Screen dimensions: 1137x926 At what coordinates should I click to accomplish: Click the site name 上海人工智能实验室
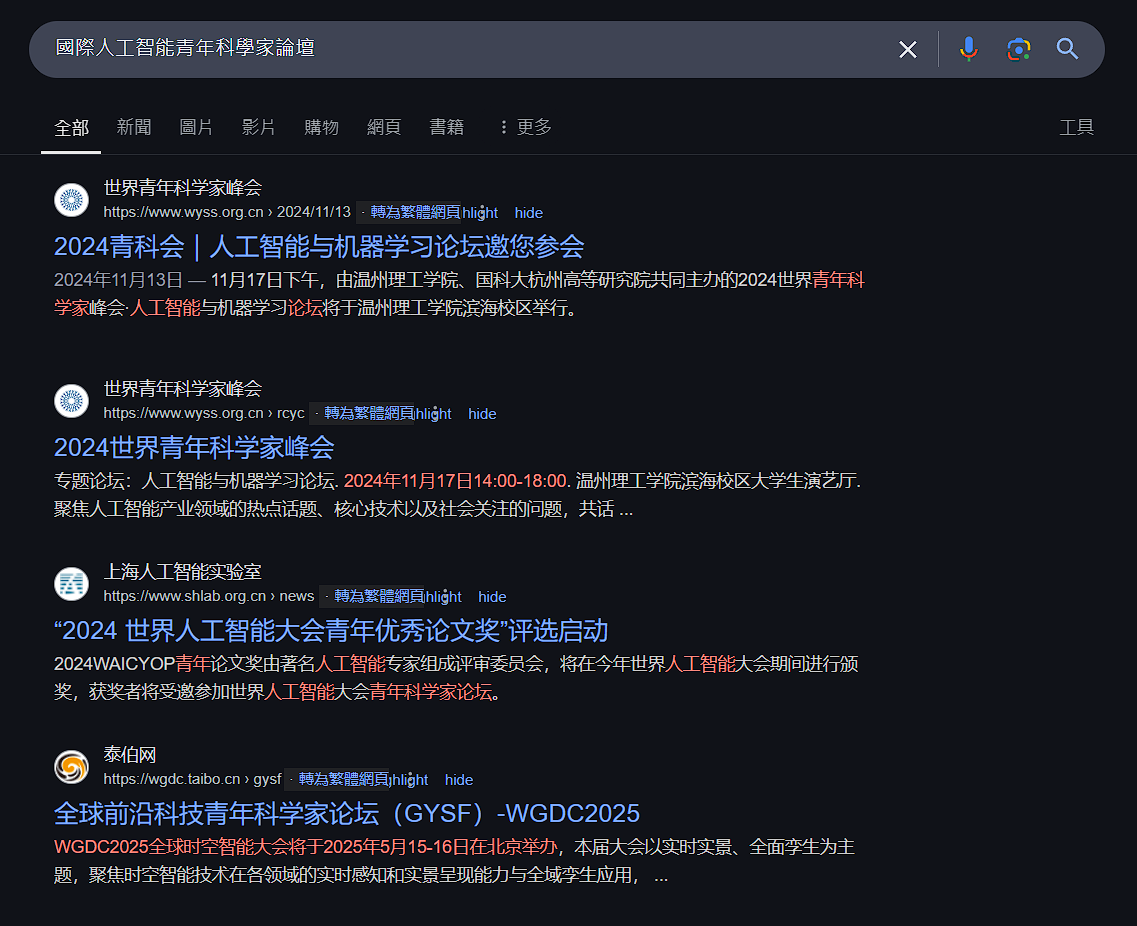182,572
